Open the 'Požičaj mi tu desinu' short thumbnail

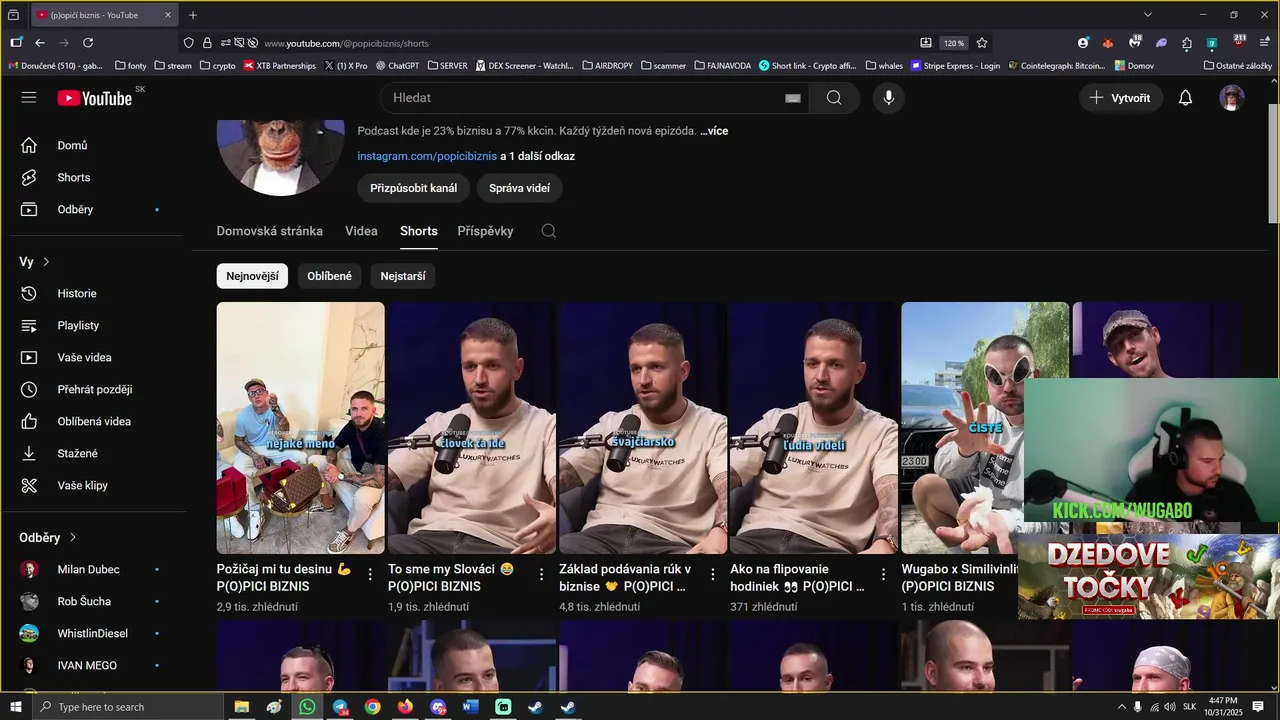[x=300, y=428]
